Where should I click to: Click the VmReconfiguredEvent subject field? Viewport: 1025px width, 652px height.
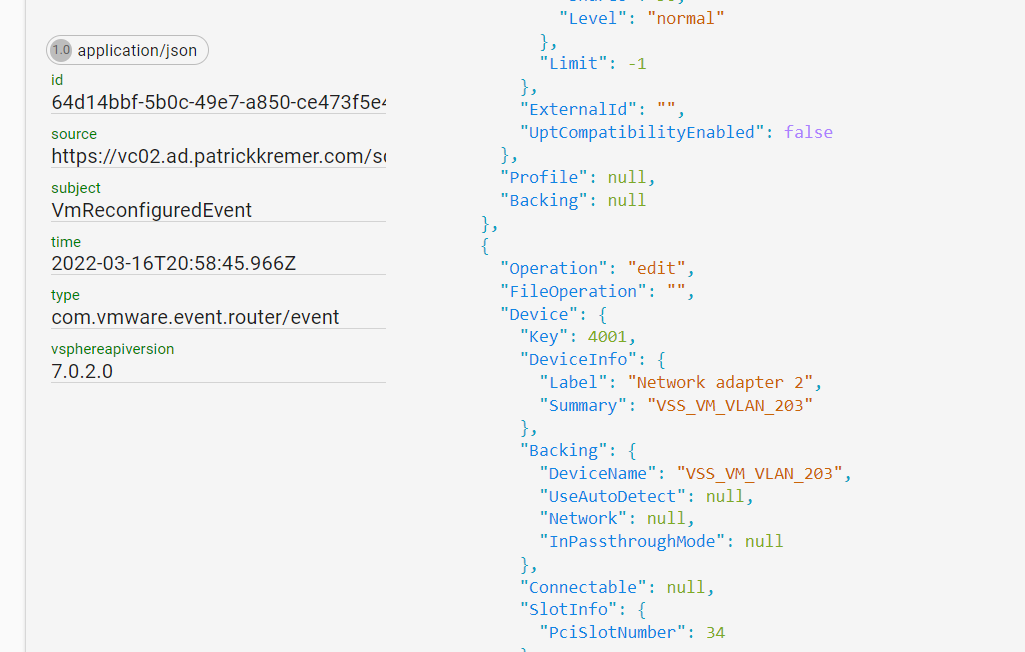152,210
